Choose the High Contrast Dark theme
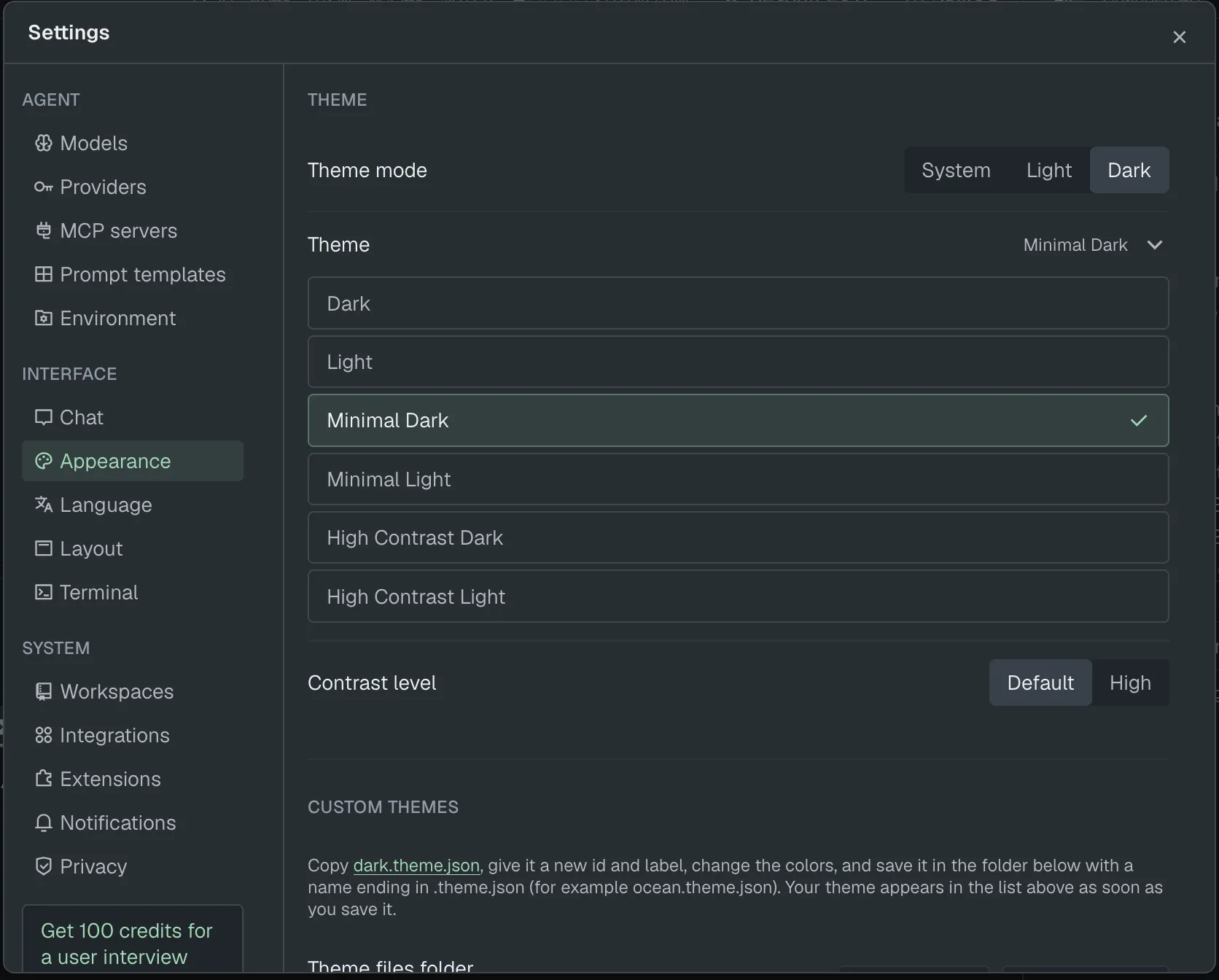 738,537
